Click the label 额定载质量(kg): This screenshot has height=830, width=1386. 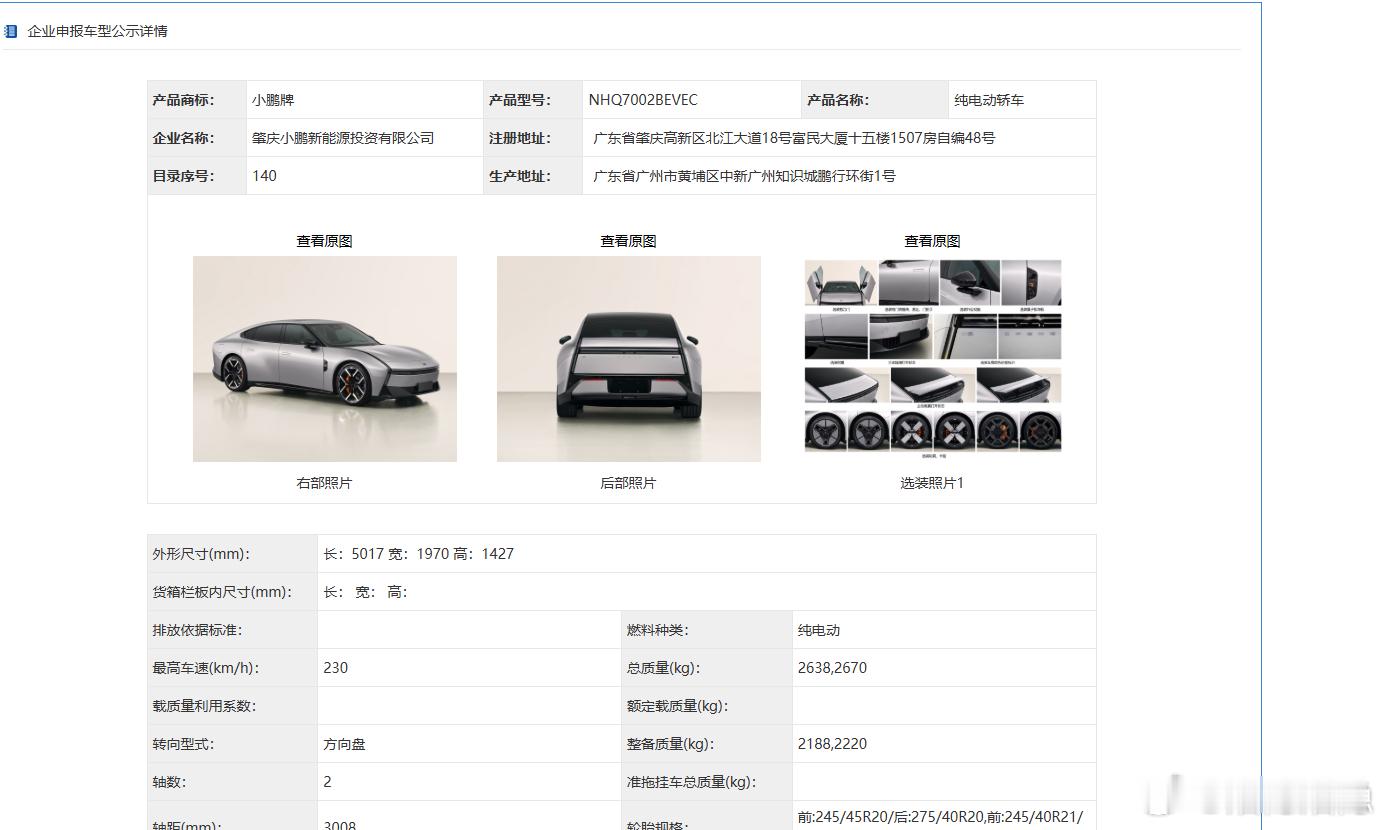point(678,706)
